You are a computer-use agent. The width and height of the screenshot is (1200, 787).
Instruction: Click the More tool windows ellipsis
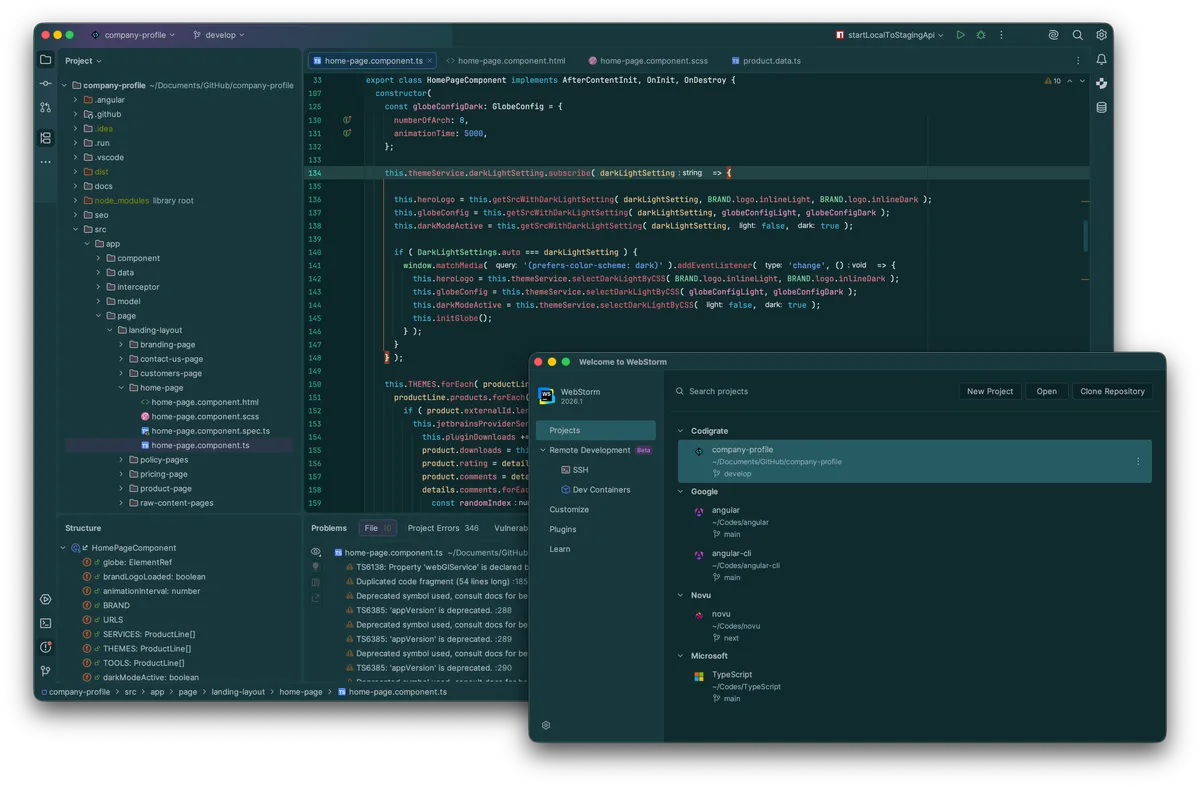tap(46, 162)
